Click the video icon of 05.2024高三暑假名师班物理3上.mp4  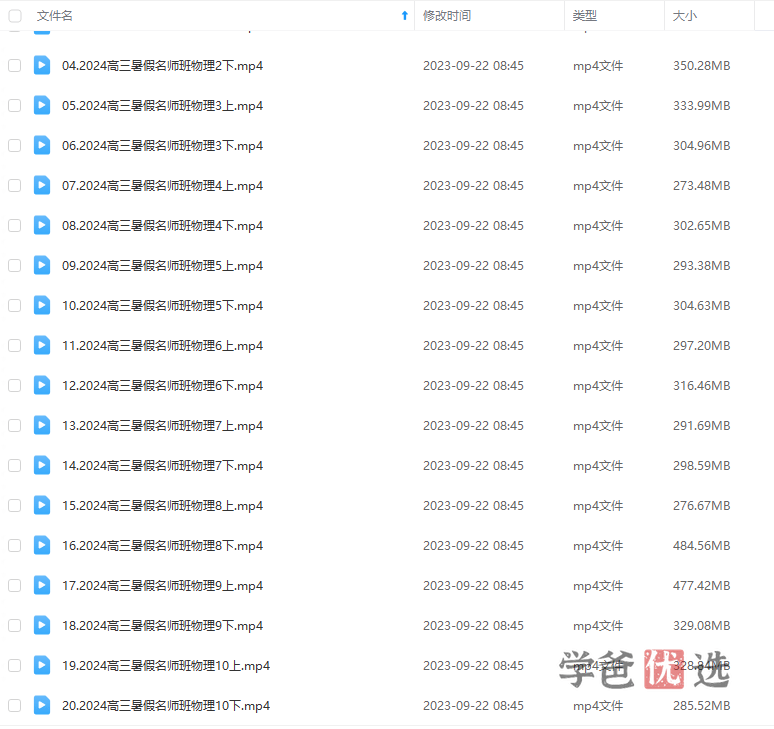tap(42, 105)
